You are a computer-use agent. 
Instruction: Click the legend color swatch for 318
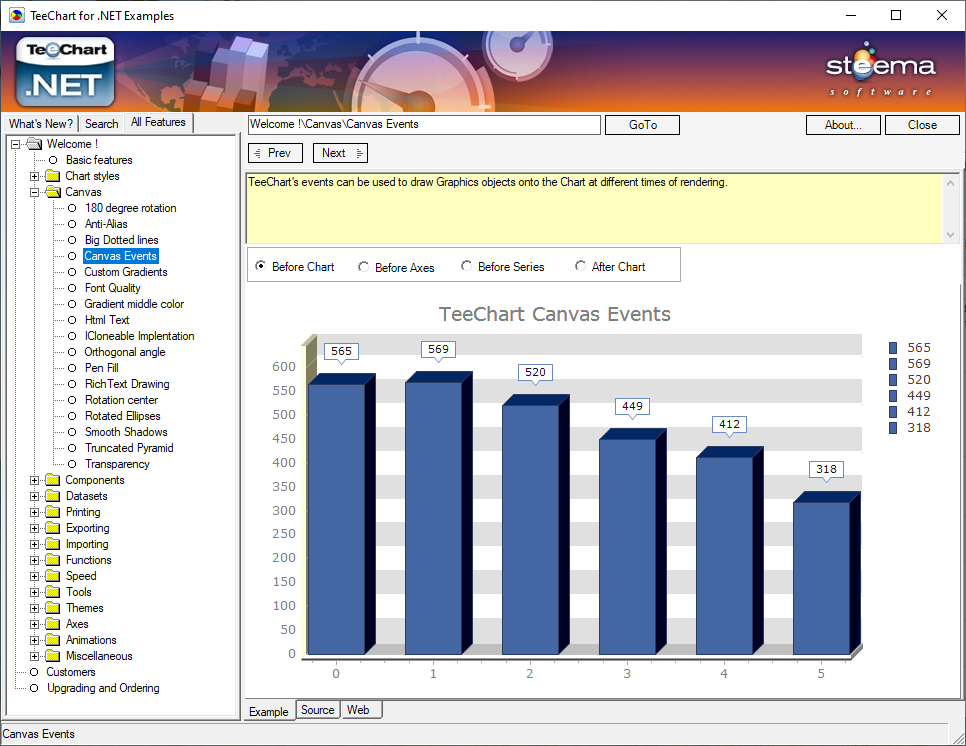[x=893, y=428]
